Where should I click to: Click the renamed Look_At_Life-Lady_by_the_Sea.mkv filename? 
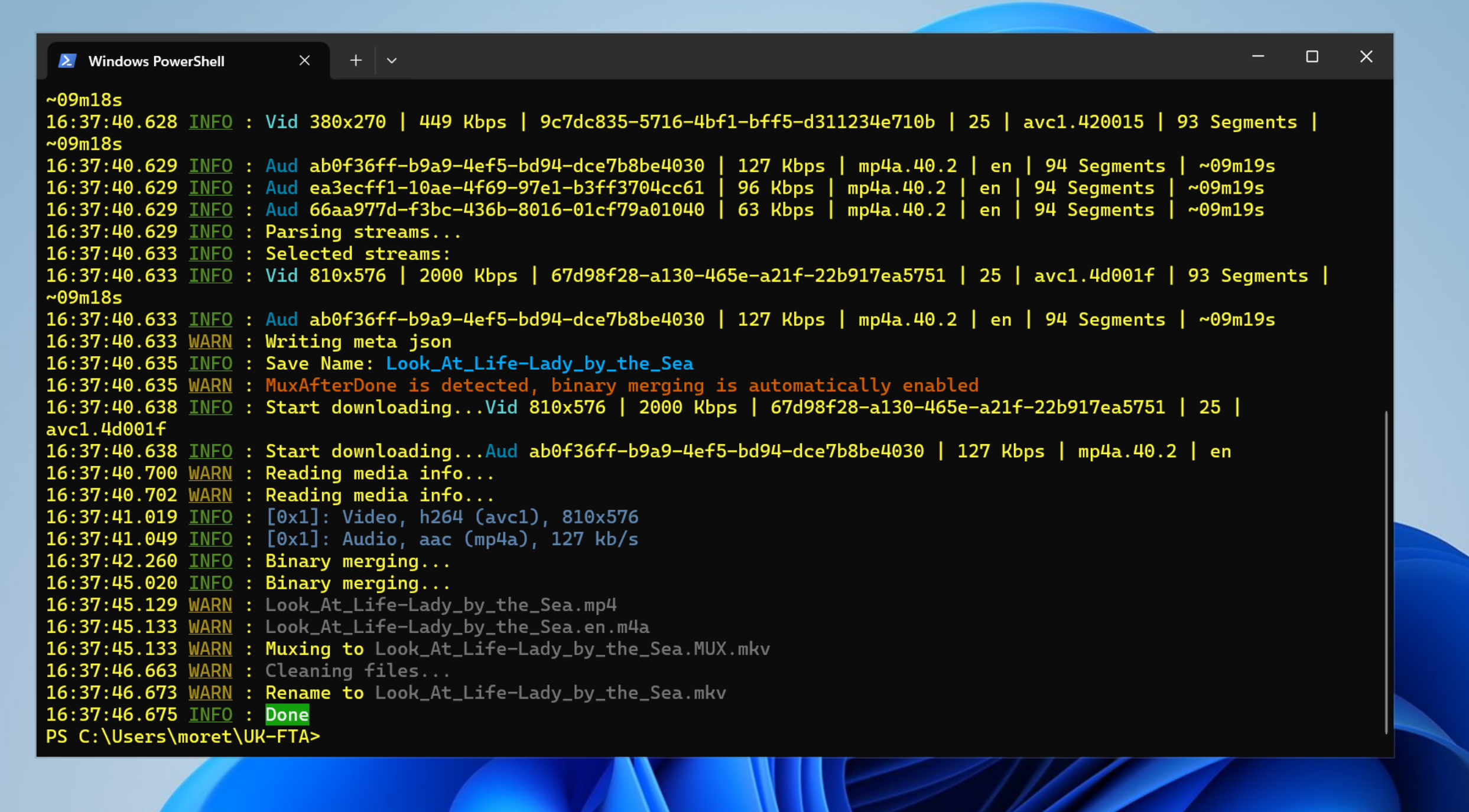click(x=550, y=693)
